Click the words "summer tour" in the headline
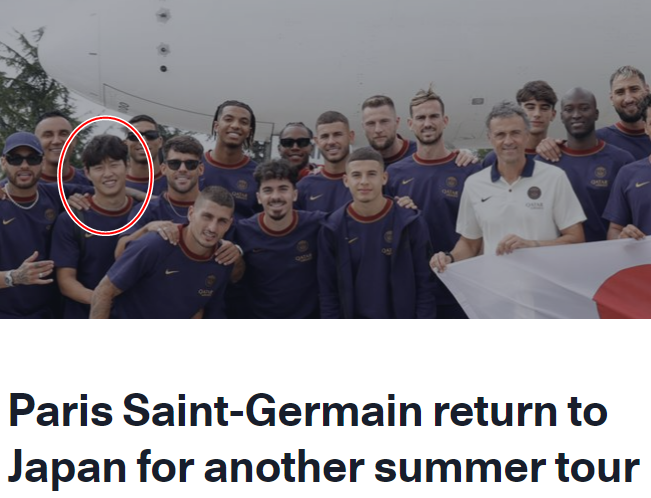This screenshot has height=498, width=651. 507,467
